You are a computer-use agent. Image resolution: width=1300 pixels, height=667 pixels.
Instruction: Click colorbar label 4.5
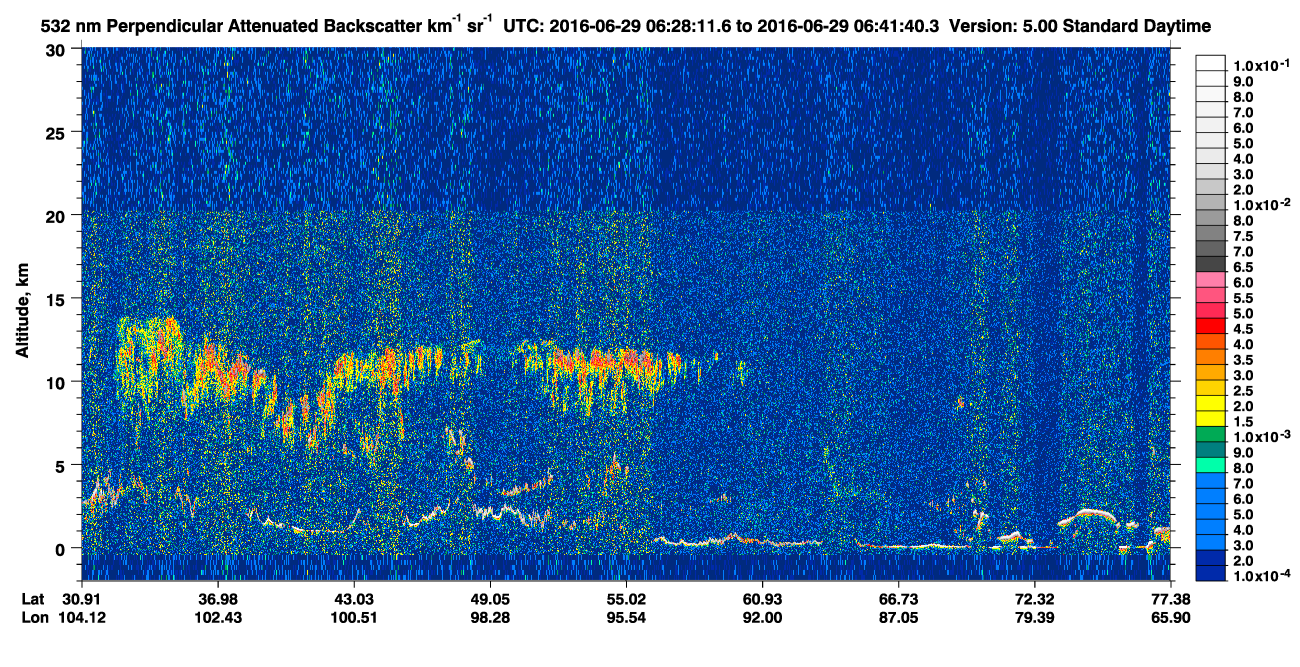[1243, 329]
